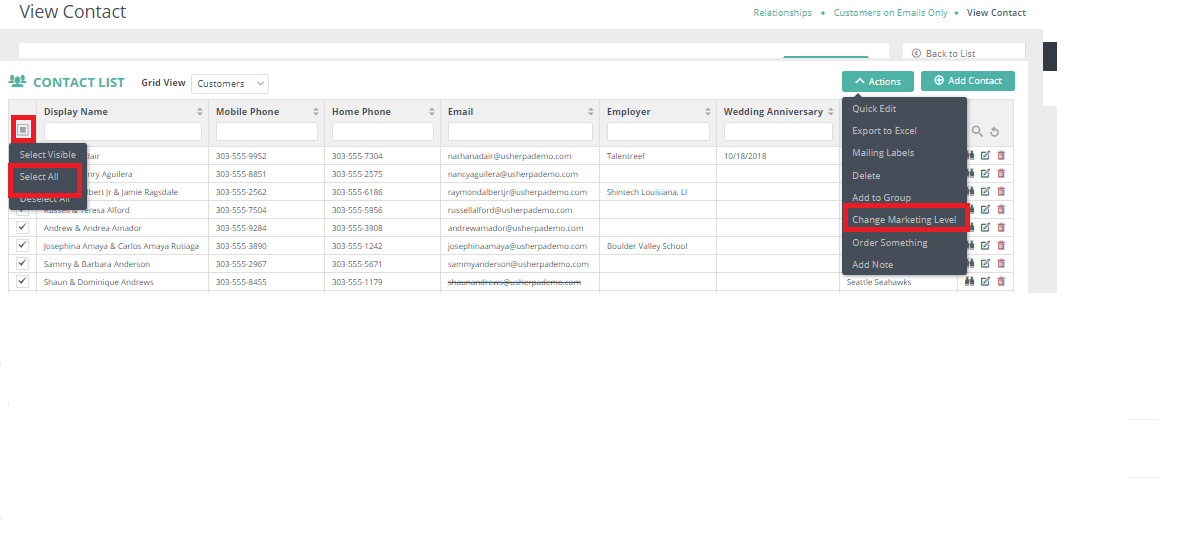This screenshot has width=1182, height=549.
Task: Click red trash icon for Shaun Andrews row
Action: pos(1001,282)
